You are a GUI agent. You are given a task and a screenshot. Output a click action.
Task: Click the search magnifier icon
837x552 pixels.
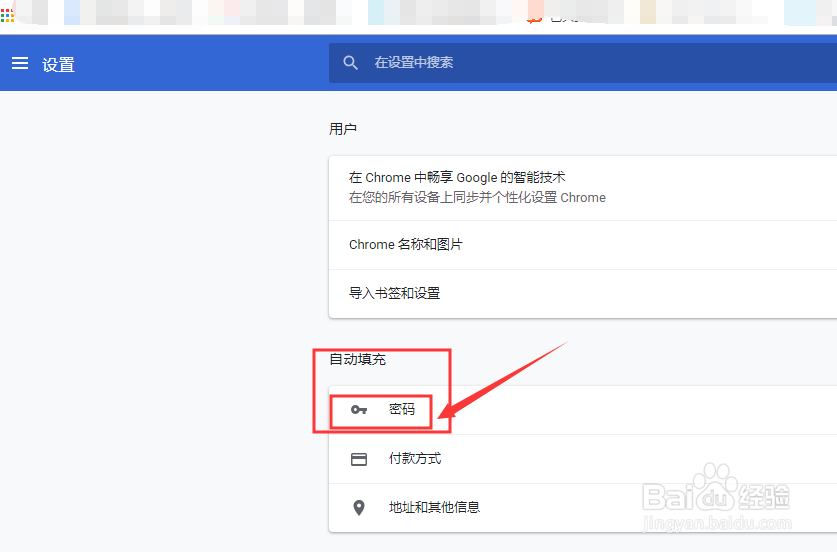click(x=350, y=63)
